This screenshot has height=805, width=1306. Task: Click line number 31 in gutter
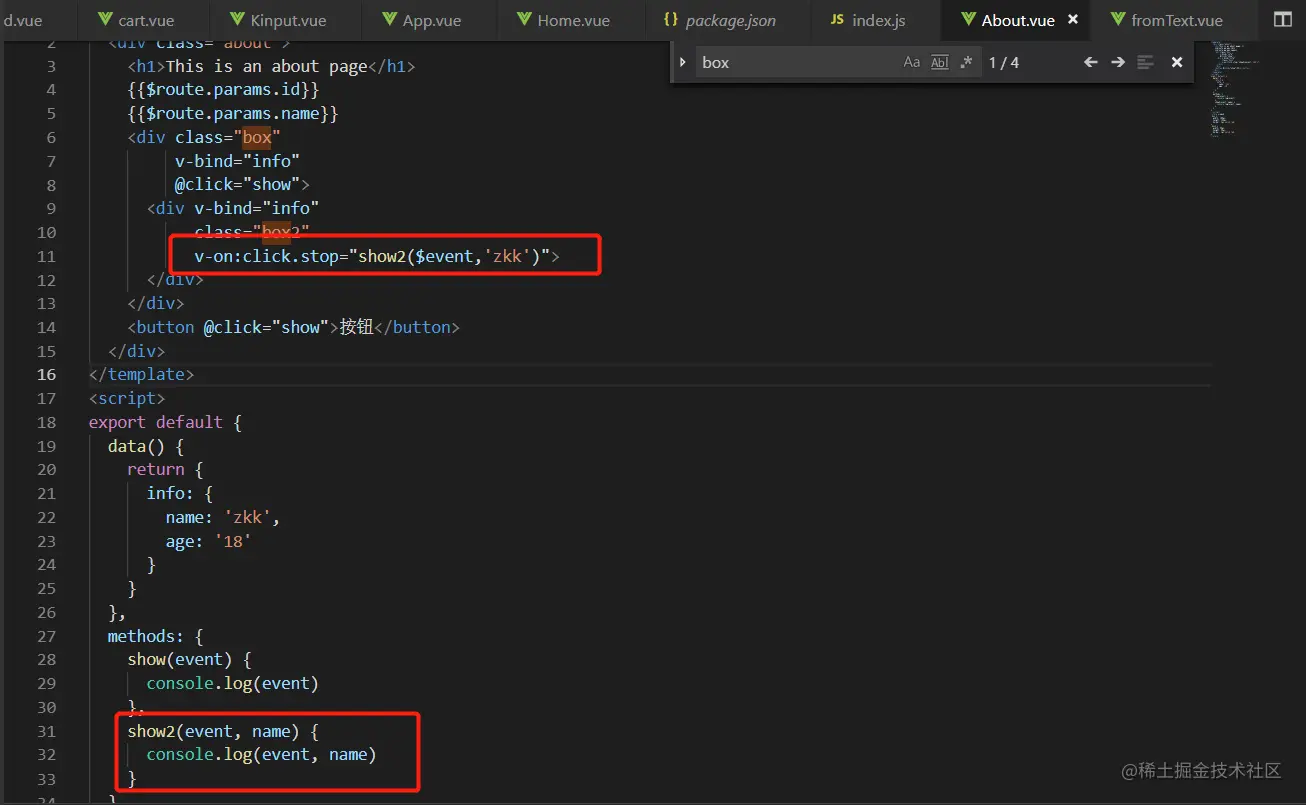coord(46,731)
